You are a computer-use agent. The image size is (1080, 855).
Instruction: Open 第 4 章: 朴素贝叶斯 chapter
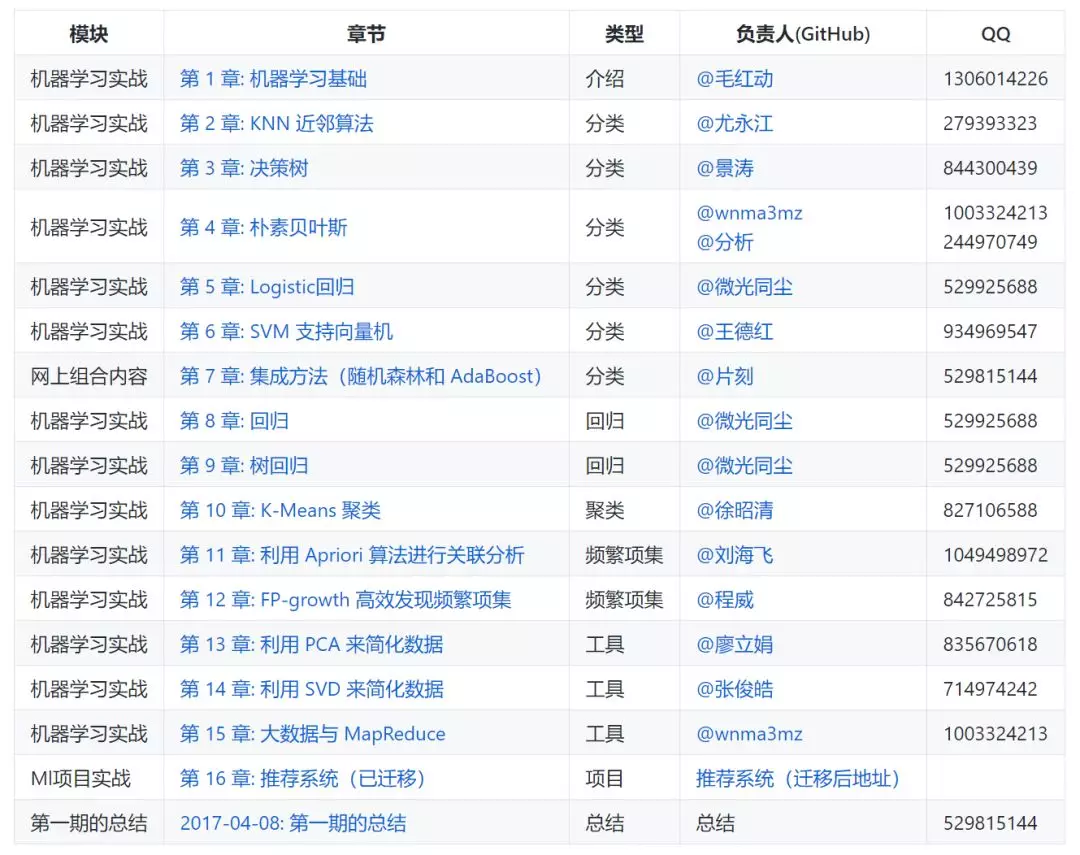[265, 225]
